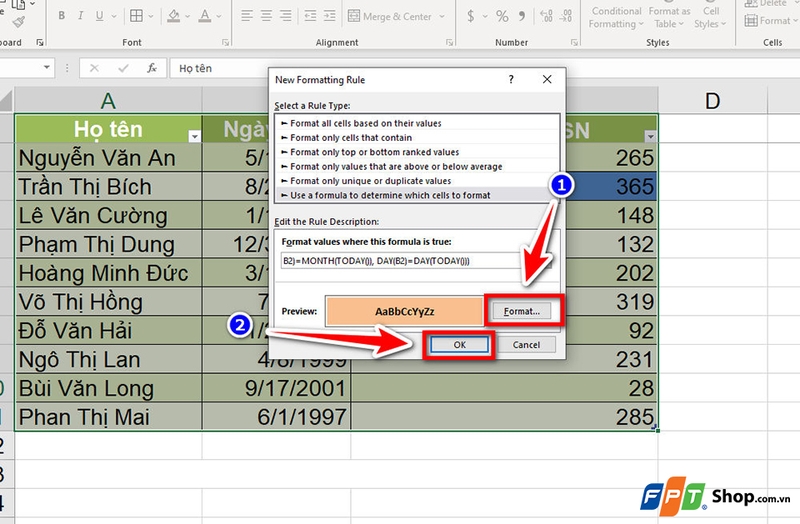The width and height of the screenshot is (800, 524).
Task: Click Increase Indent icon
Action: [x=330, y=16]
